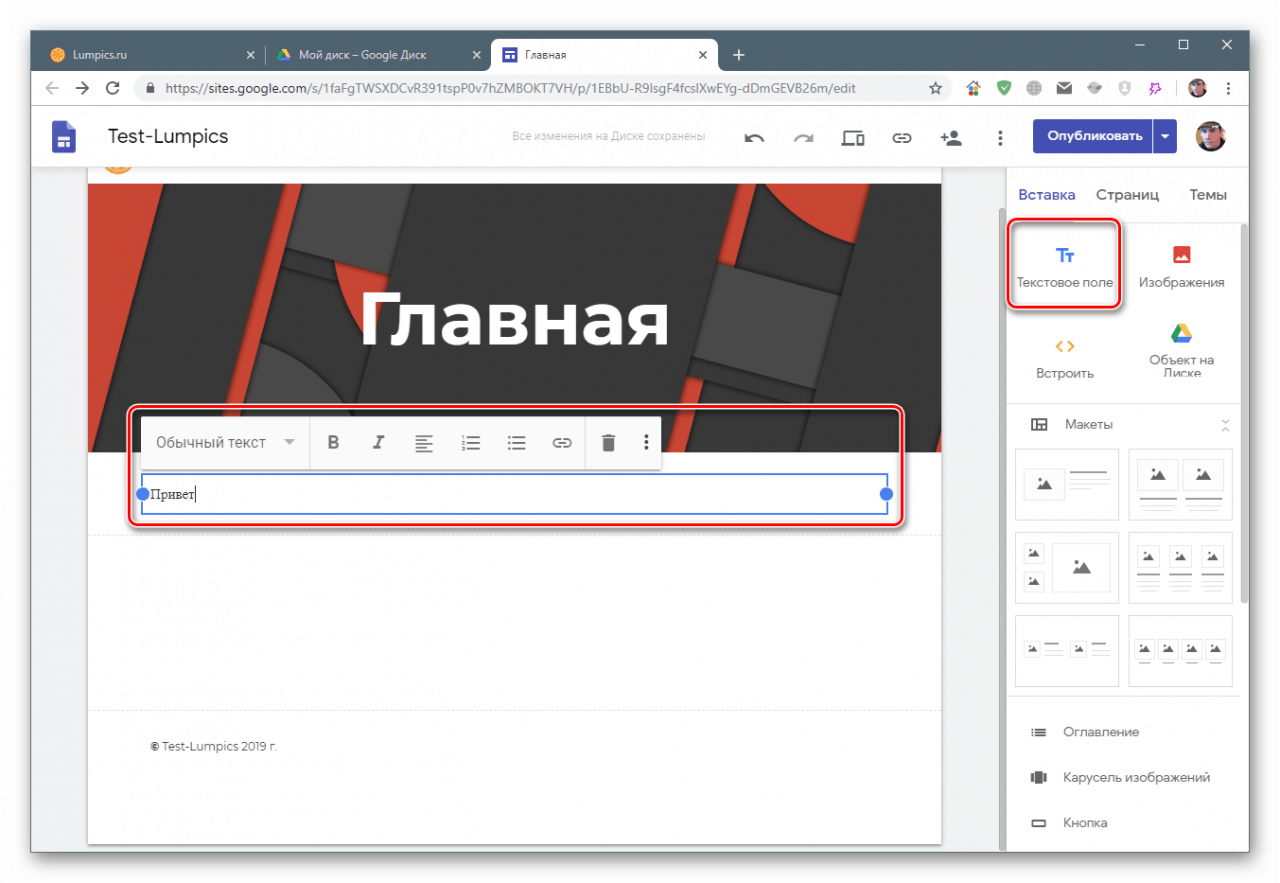Open the add editors sharing icon

click(x=951, y=138)
